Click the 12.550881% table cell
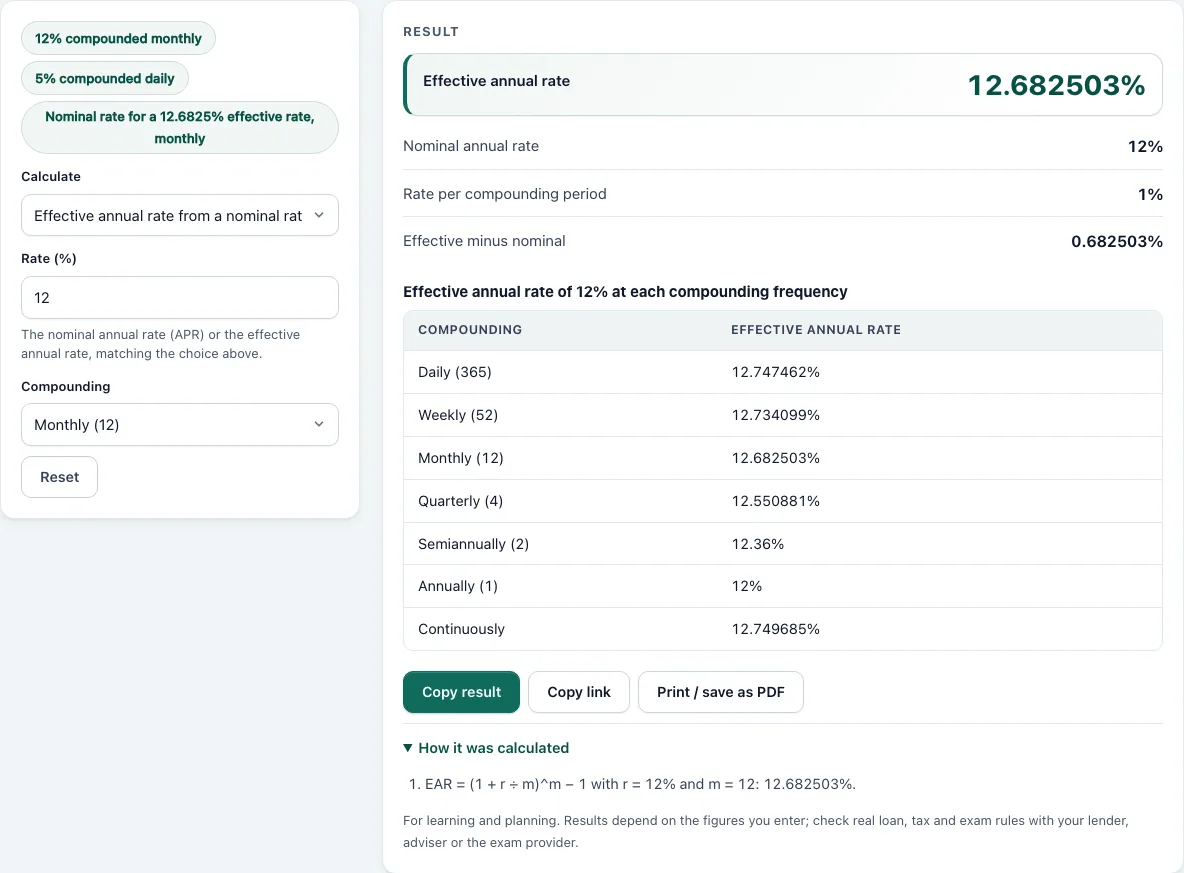This screenshot has height=873, width=1184. pos(775,501)
